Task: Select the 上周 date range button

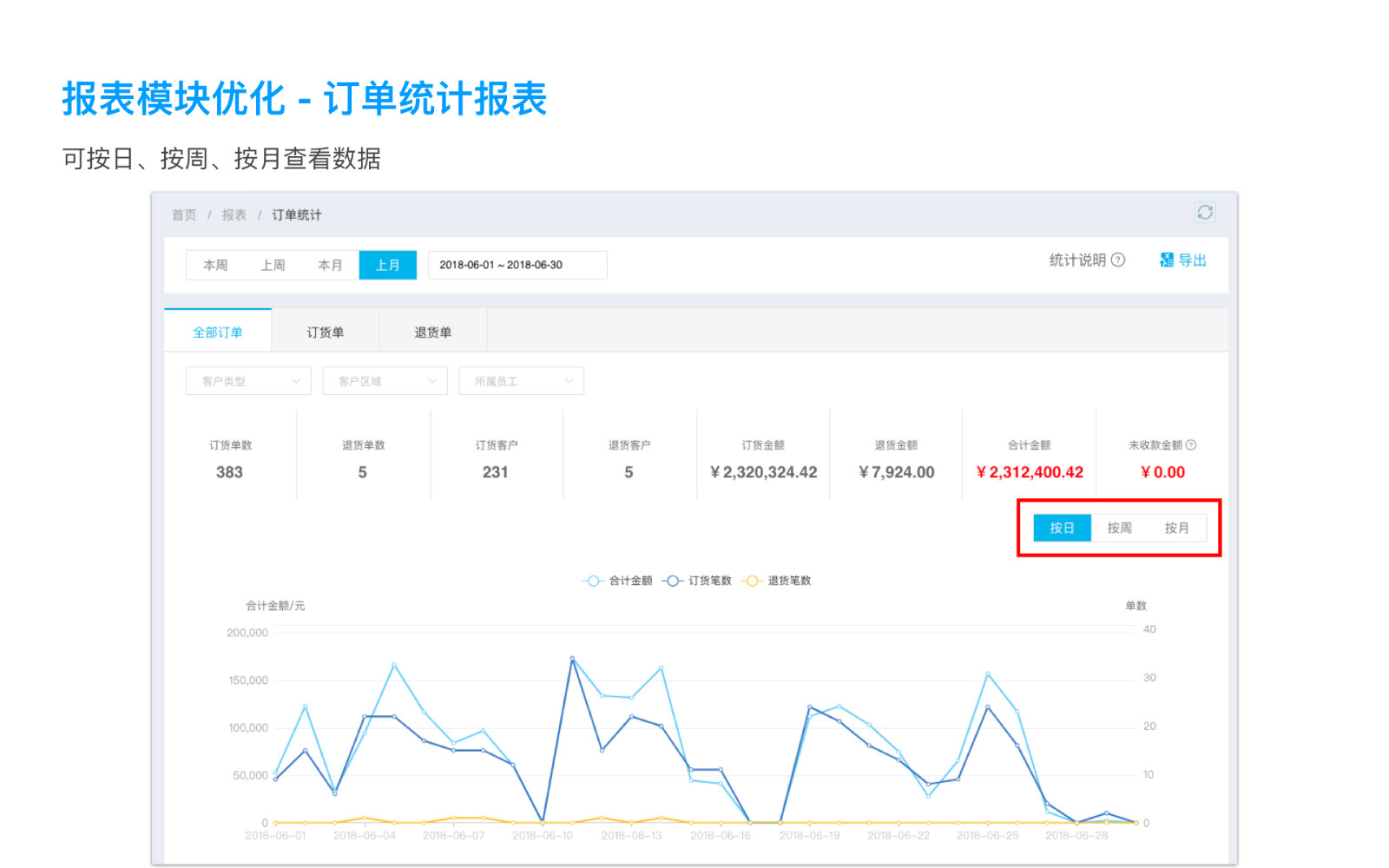Action: (273, 266)
